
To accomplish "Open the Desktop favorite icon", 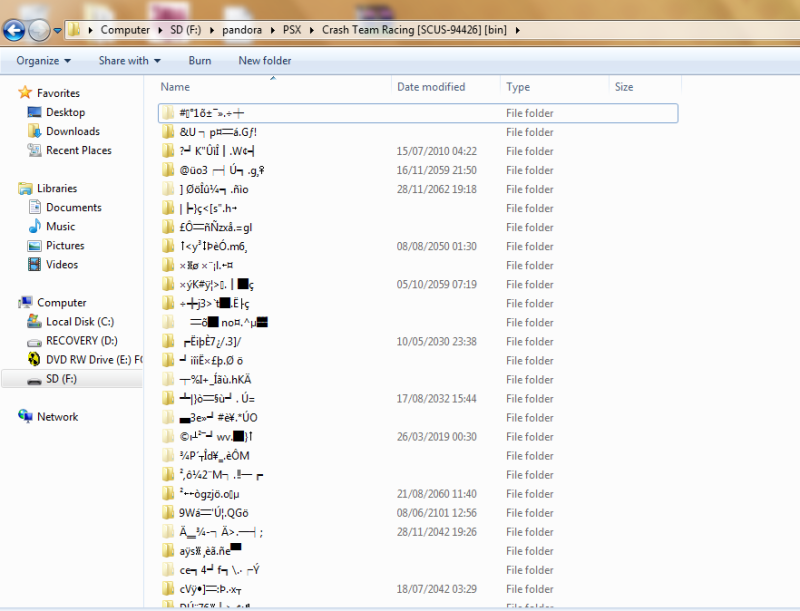I will 34,112.
